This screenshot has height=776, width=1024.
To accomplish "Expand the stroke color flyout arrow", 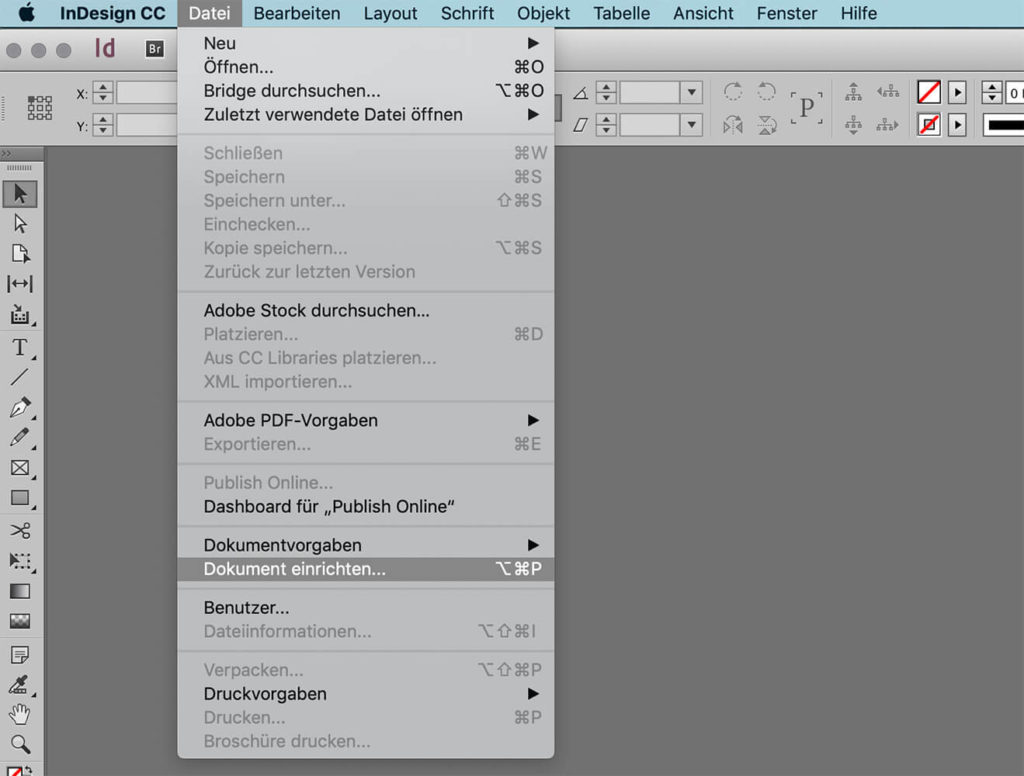I will coord(957,124).
